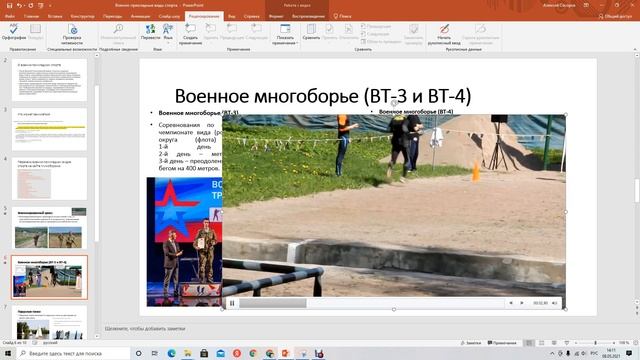Switch to the Главная tab
Viewport: 640px width, 360px height.
(31, 16)
